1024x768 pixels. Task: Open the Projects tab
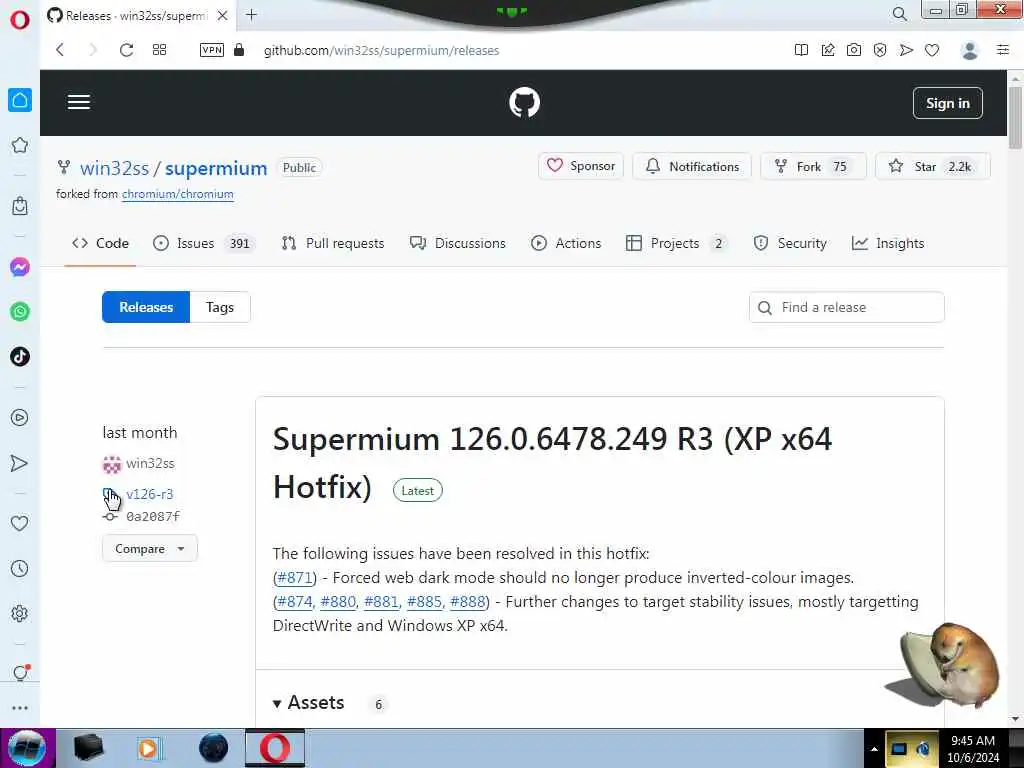[676, 243]
